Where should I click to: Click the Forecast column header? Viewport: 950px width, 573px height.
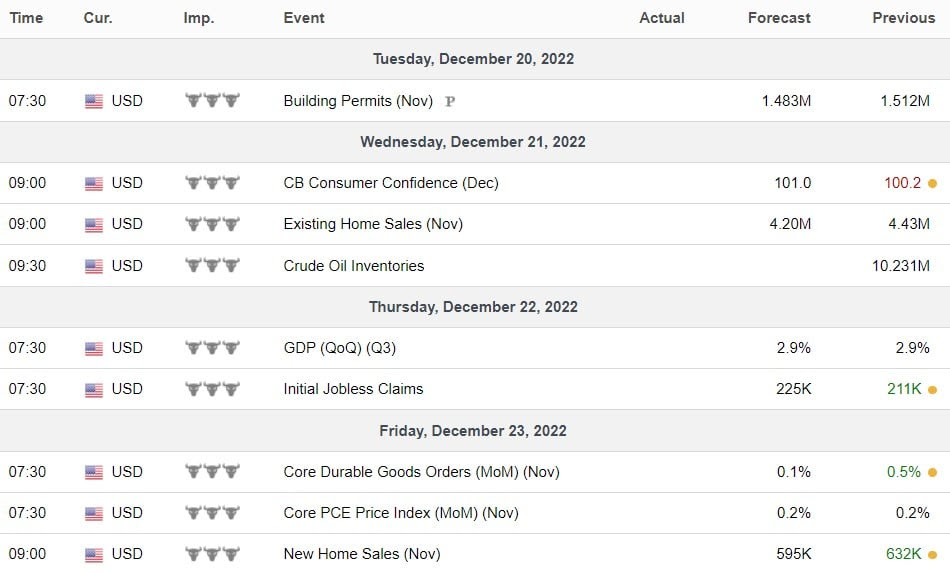pos(779,18)
